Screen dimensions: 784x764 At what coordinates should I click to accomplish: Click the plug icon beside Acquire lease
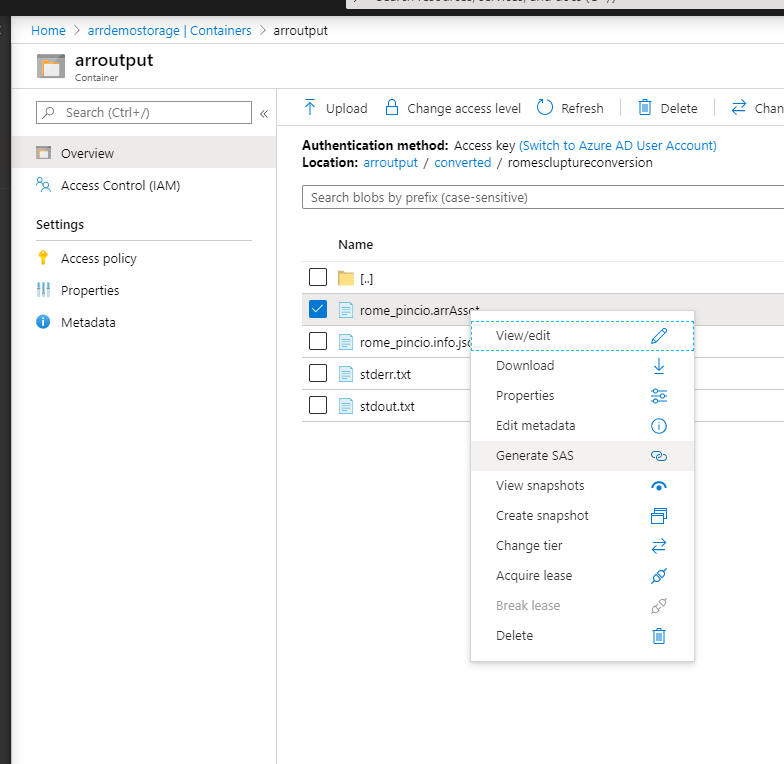tap(659, 576)
